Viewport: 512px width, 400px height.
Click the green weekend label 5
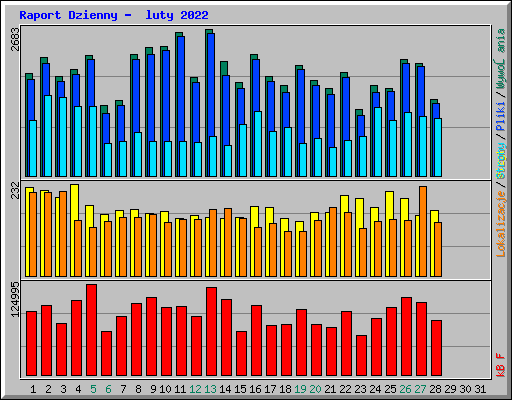(x=93, y=389)
